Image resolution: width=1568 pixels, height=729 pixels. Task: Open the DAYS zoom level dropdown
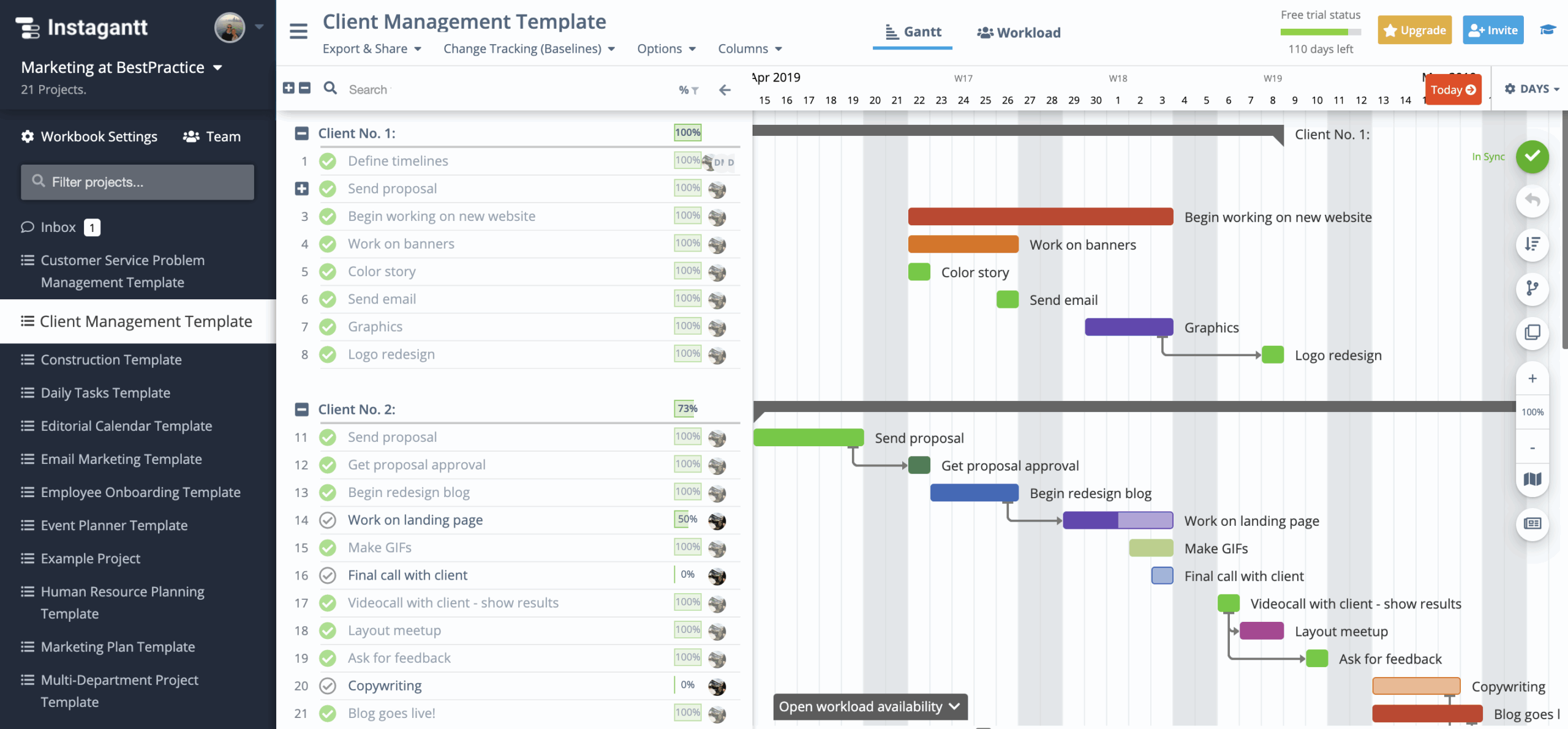[x=1531, y=88]
